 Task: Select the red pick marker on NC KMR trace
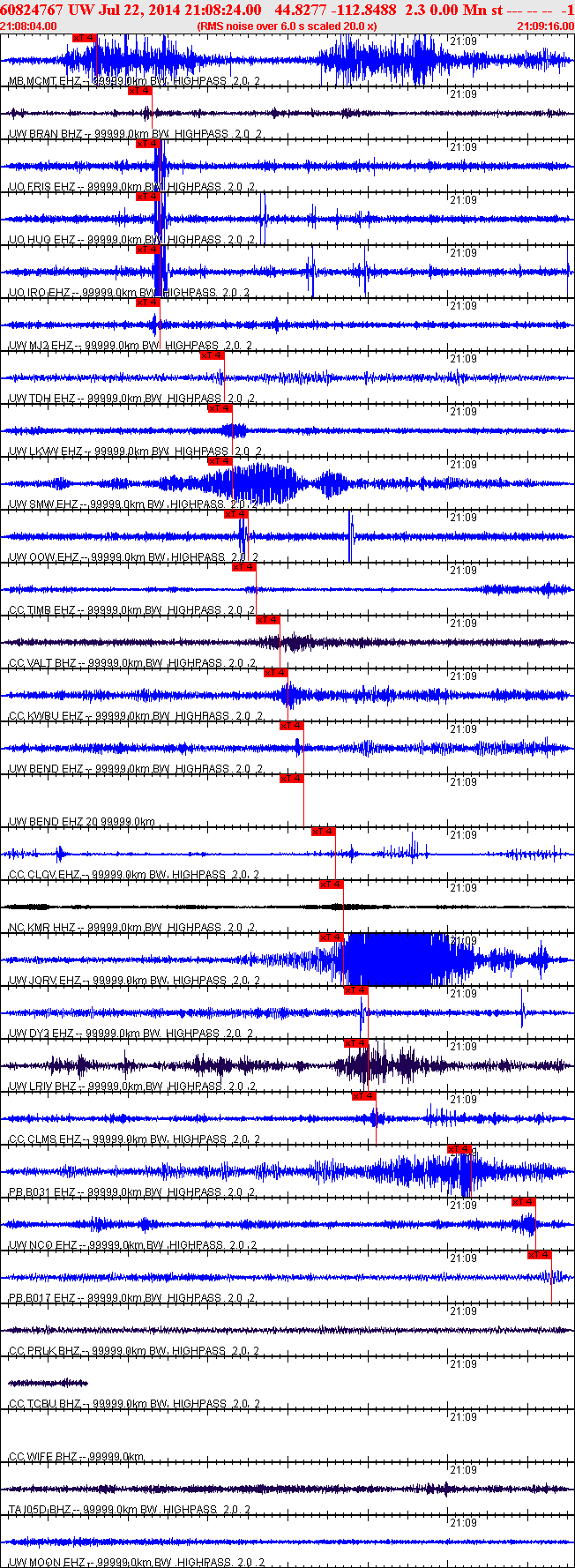[x=332, y=885]
